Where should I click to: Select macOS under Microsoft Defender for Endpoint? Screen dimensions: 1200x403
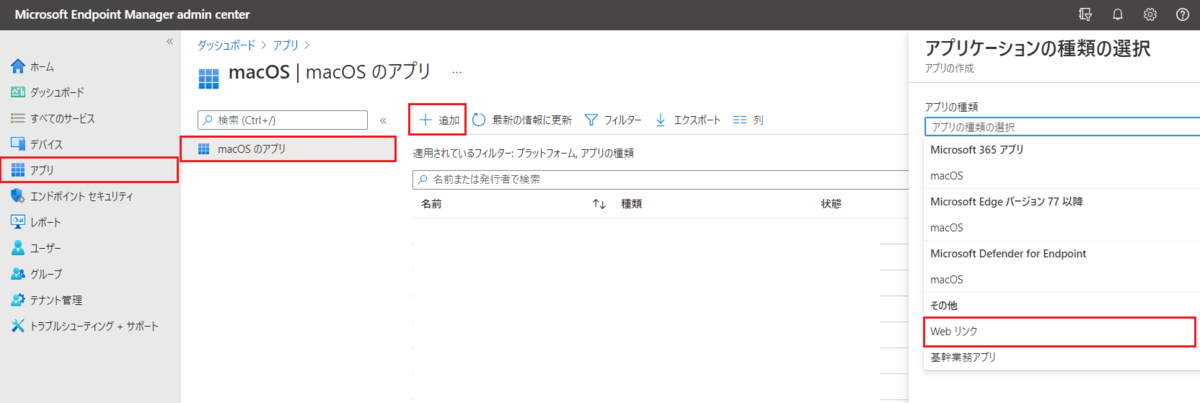coord(946,280)
